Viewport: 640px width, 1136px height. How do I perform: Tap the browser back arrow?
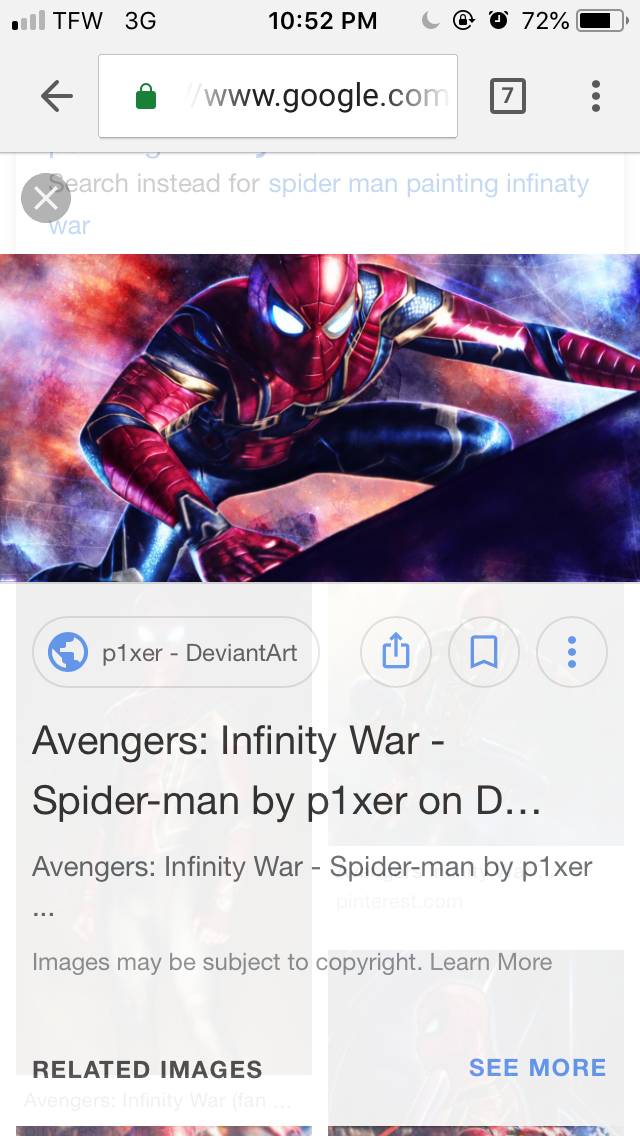click(x=57, y=96)
